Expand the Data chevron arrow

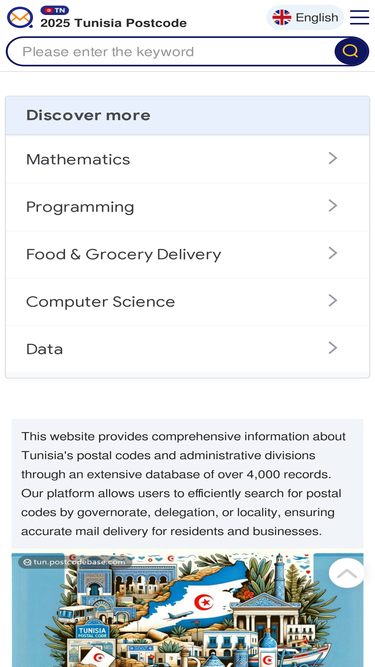coord(332,348)
